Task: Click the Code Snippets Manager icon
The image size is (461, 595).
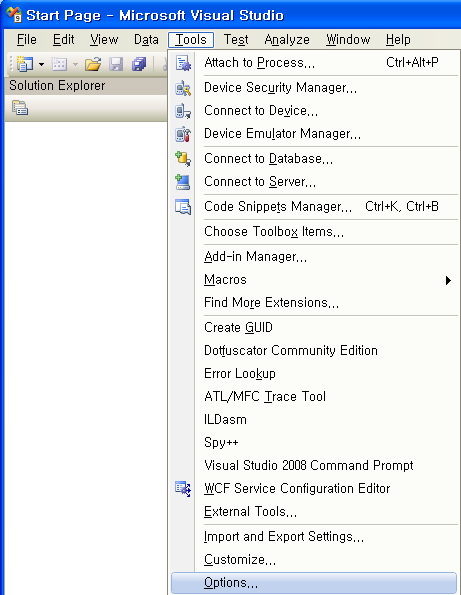Action: [x=183, y=207]
